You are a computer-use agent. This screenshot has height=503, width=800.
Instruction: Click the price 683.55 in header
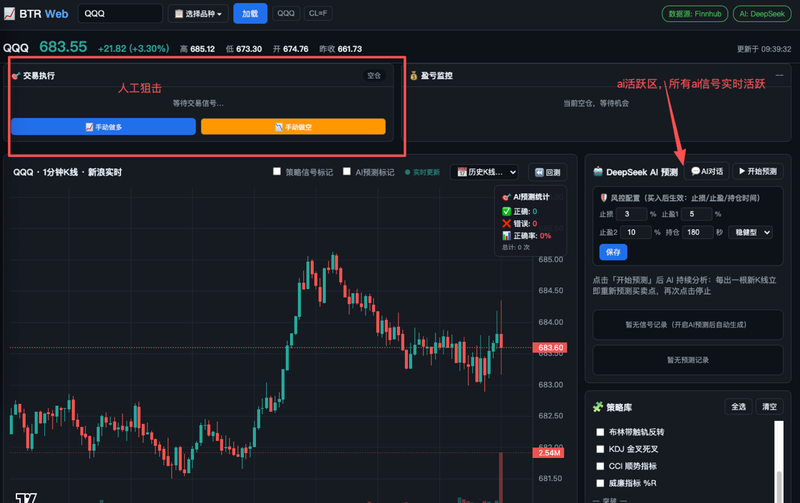tap(63, 47)
